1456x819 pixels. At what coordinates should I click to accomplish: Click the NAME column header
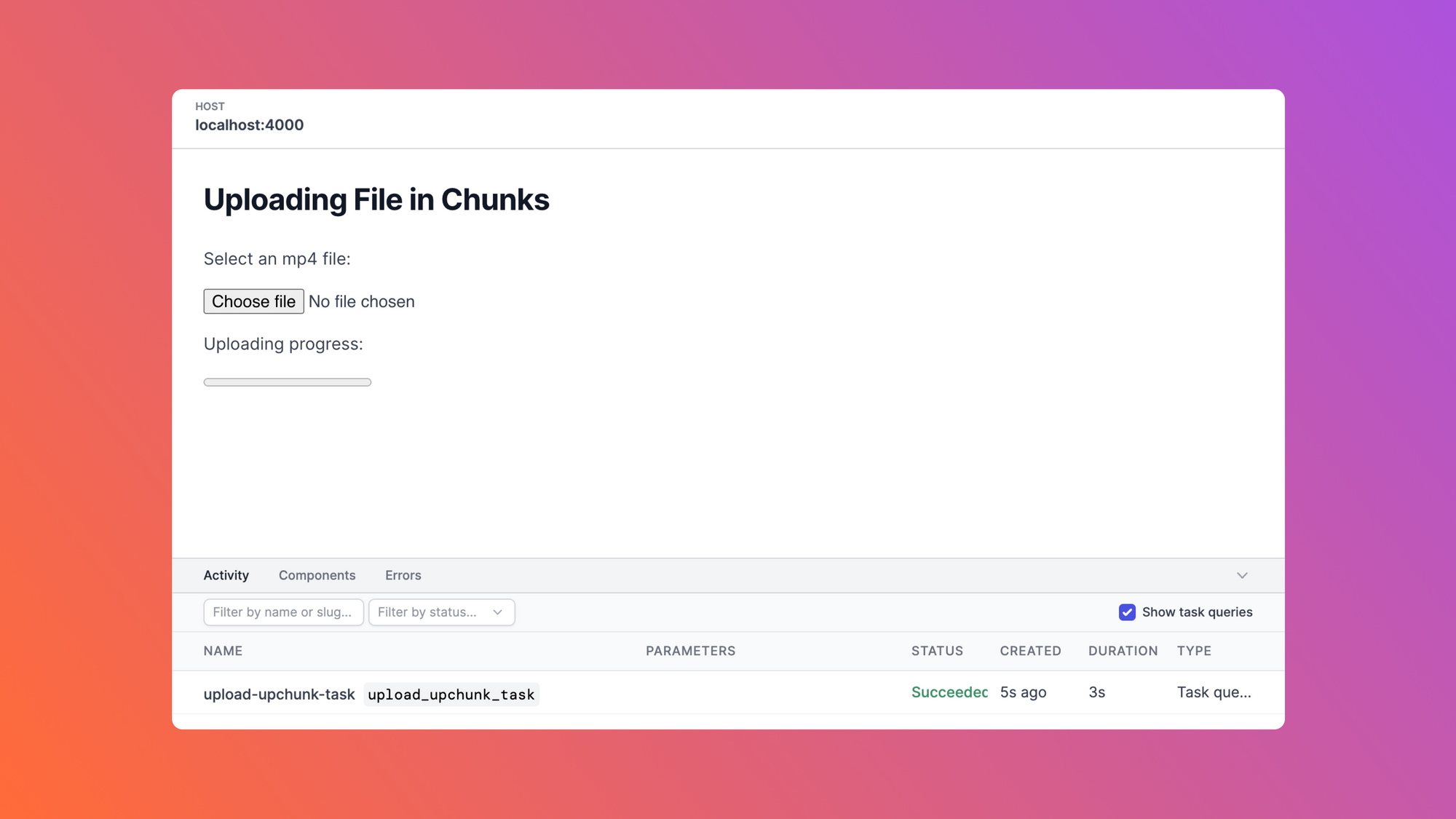pyautogui.click(x=223, y=651)
